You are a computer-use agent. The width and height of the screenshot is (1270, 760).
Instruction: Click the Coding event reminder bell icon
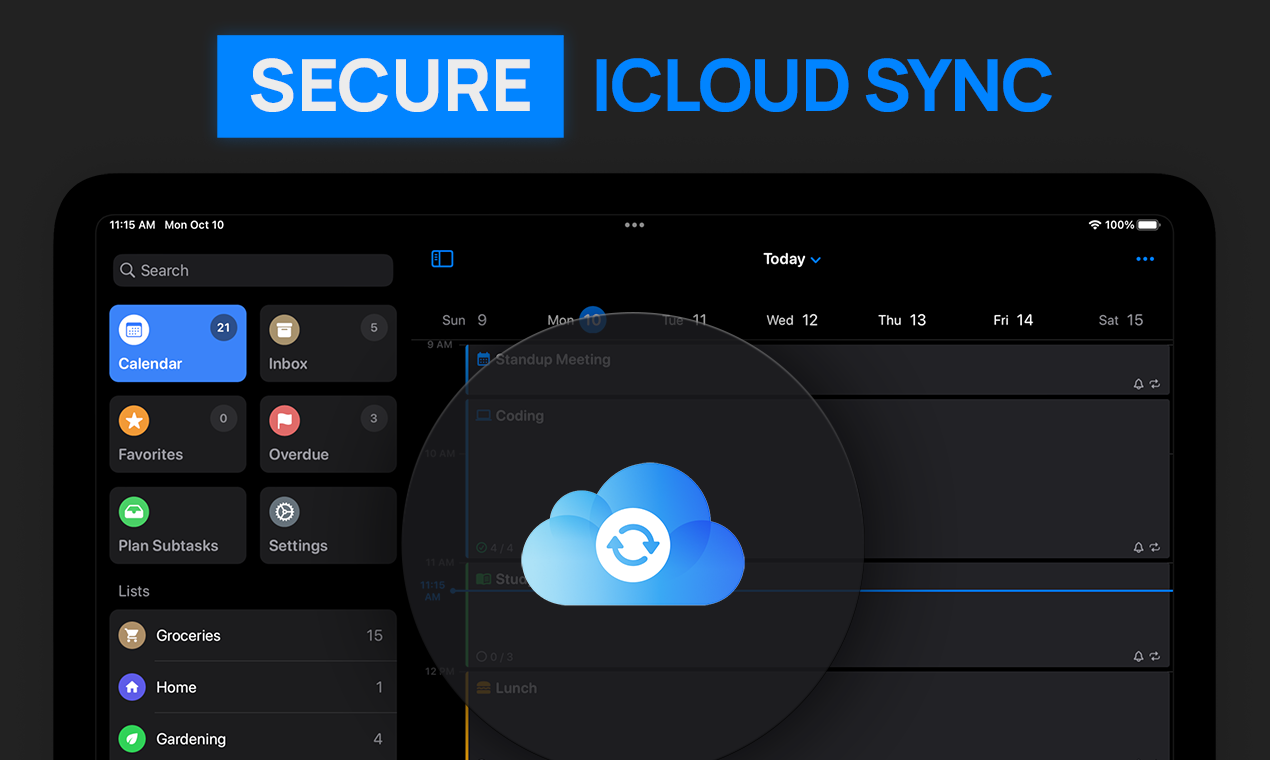pos(1138,547)
